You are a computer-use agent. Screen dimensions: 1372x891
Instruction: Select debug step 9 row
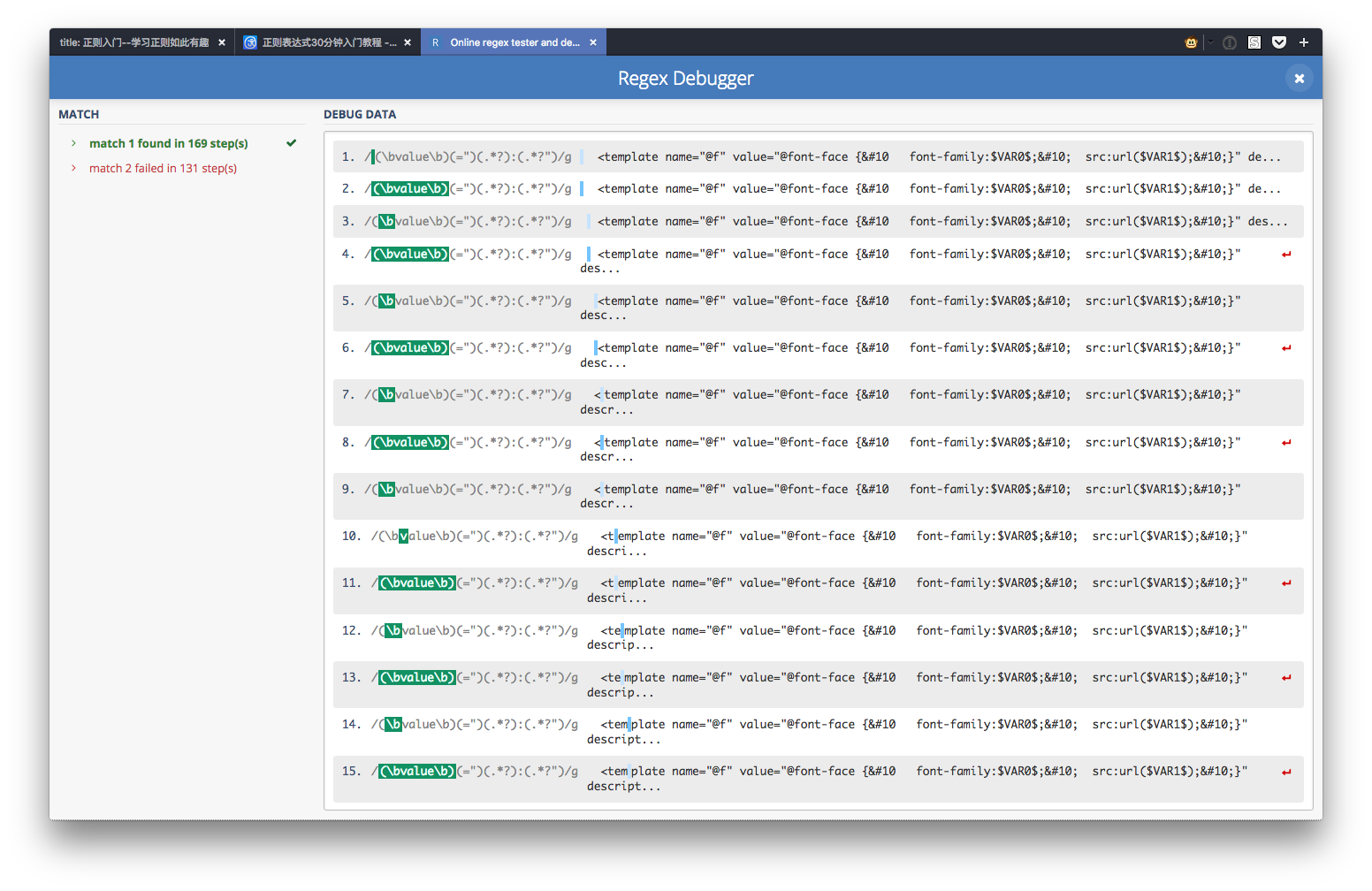coord(818,497)
